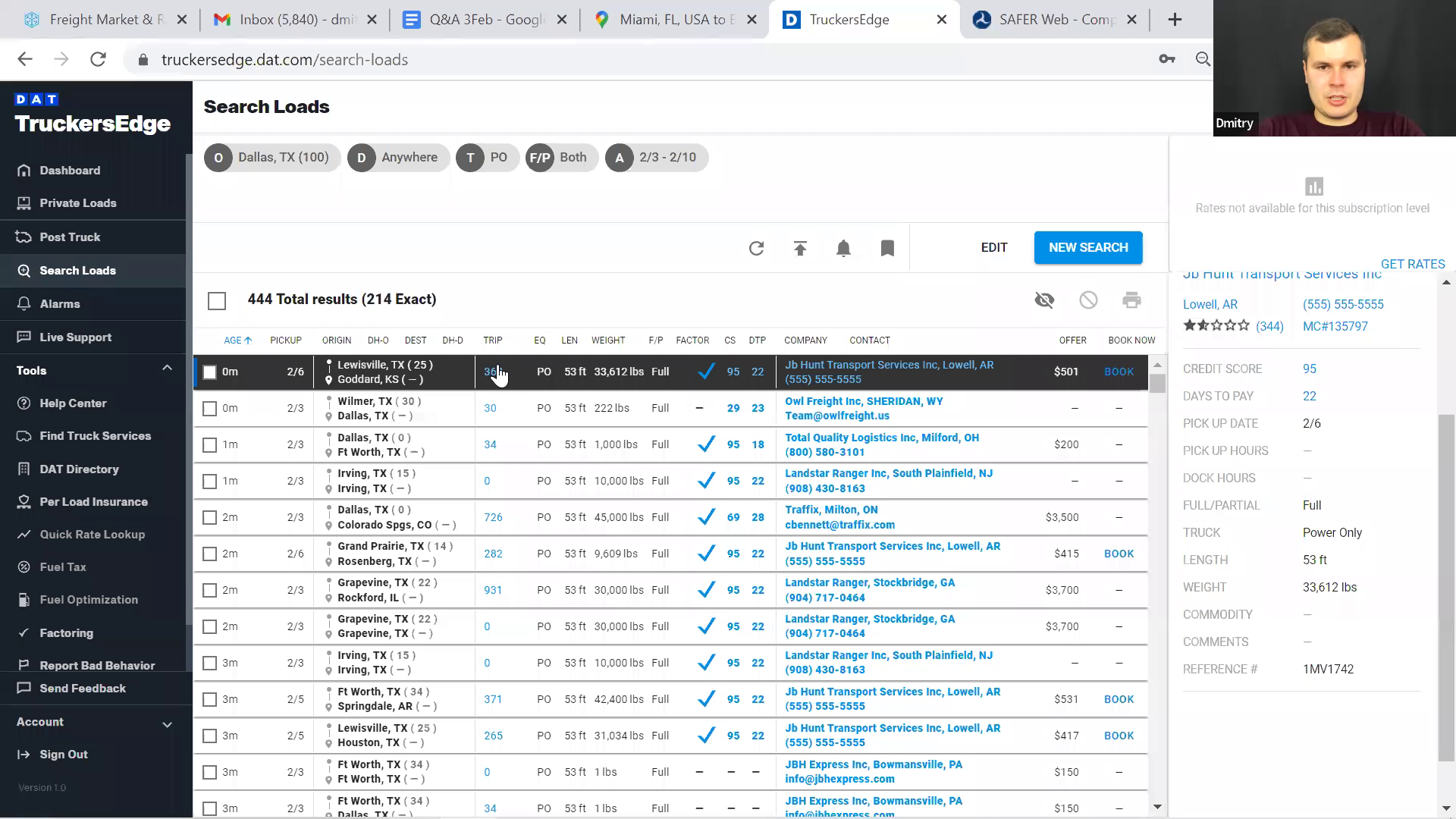The width and height of the screenshot is (1456, 819).
Task: Click the Private Loads icon in sidebar
Action: (x=24, y=203)
